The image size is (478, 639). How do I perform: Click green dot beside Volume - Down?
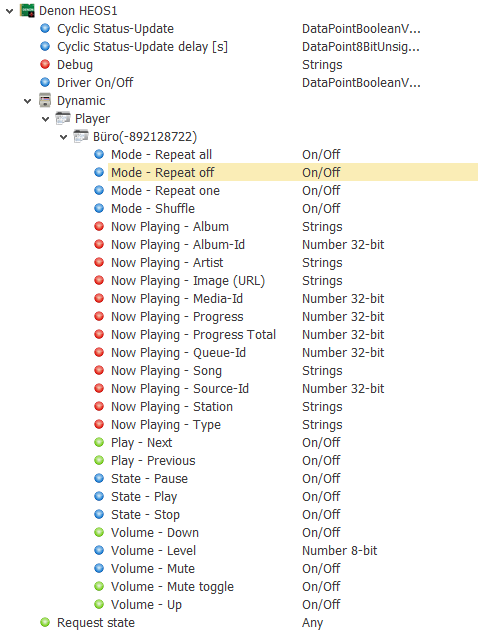point(99,532)
